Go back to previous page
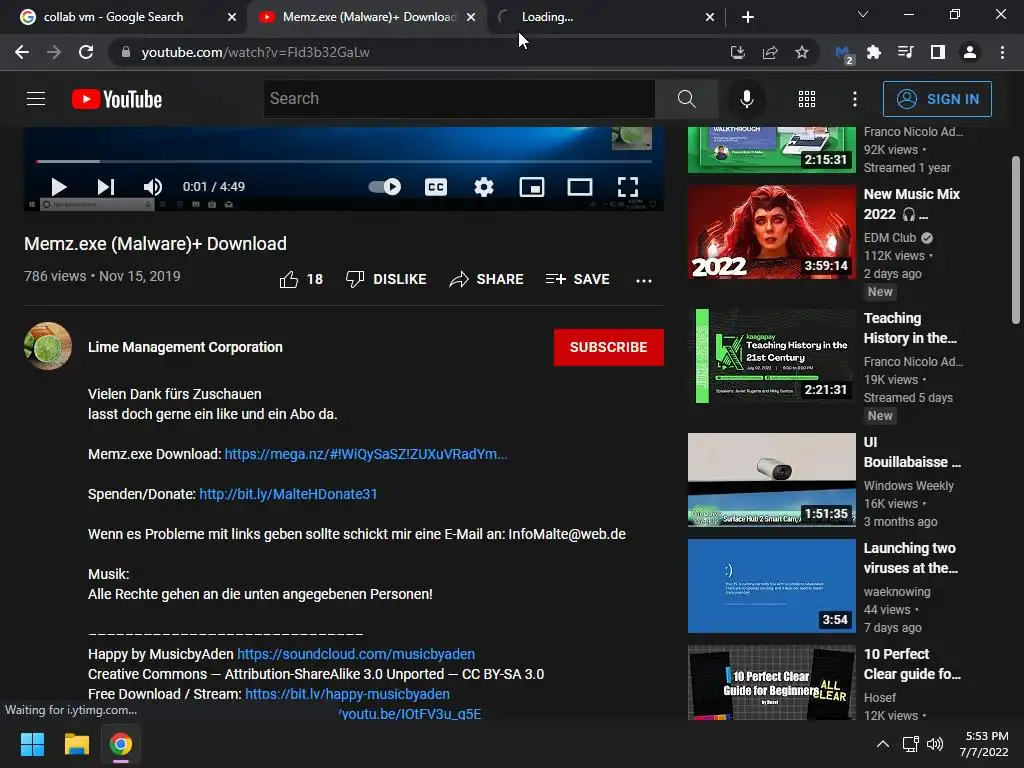 pyautogui.click(x=22, y=52)
